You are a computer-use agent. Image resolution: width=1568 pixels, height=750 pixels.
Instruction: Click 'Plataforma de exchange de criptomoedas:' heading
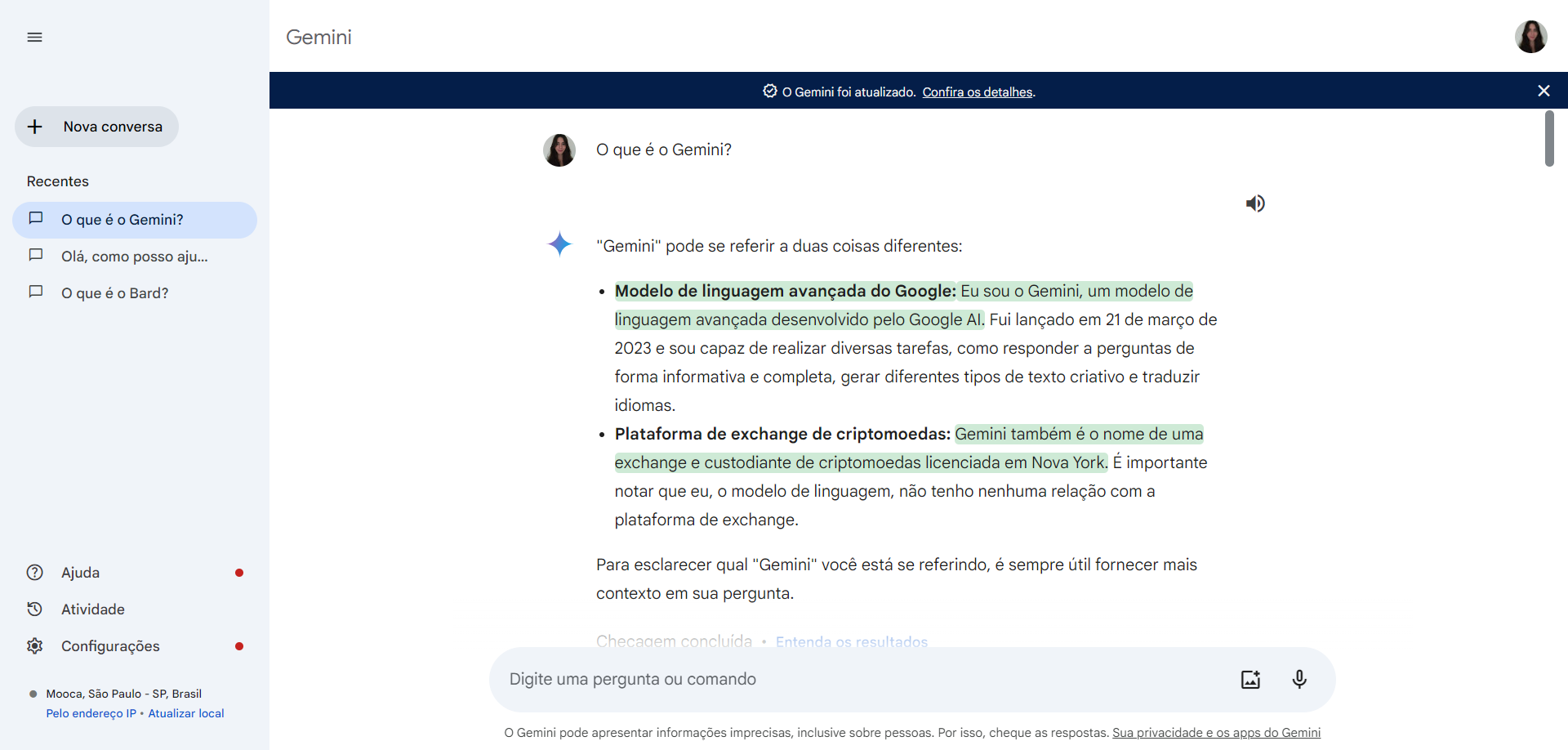coord(782,434)
